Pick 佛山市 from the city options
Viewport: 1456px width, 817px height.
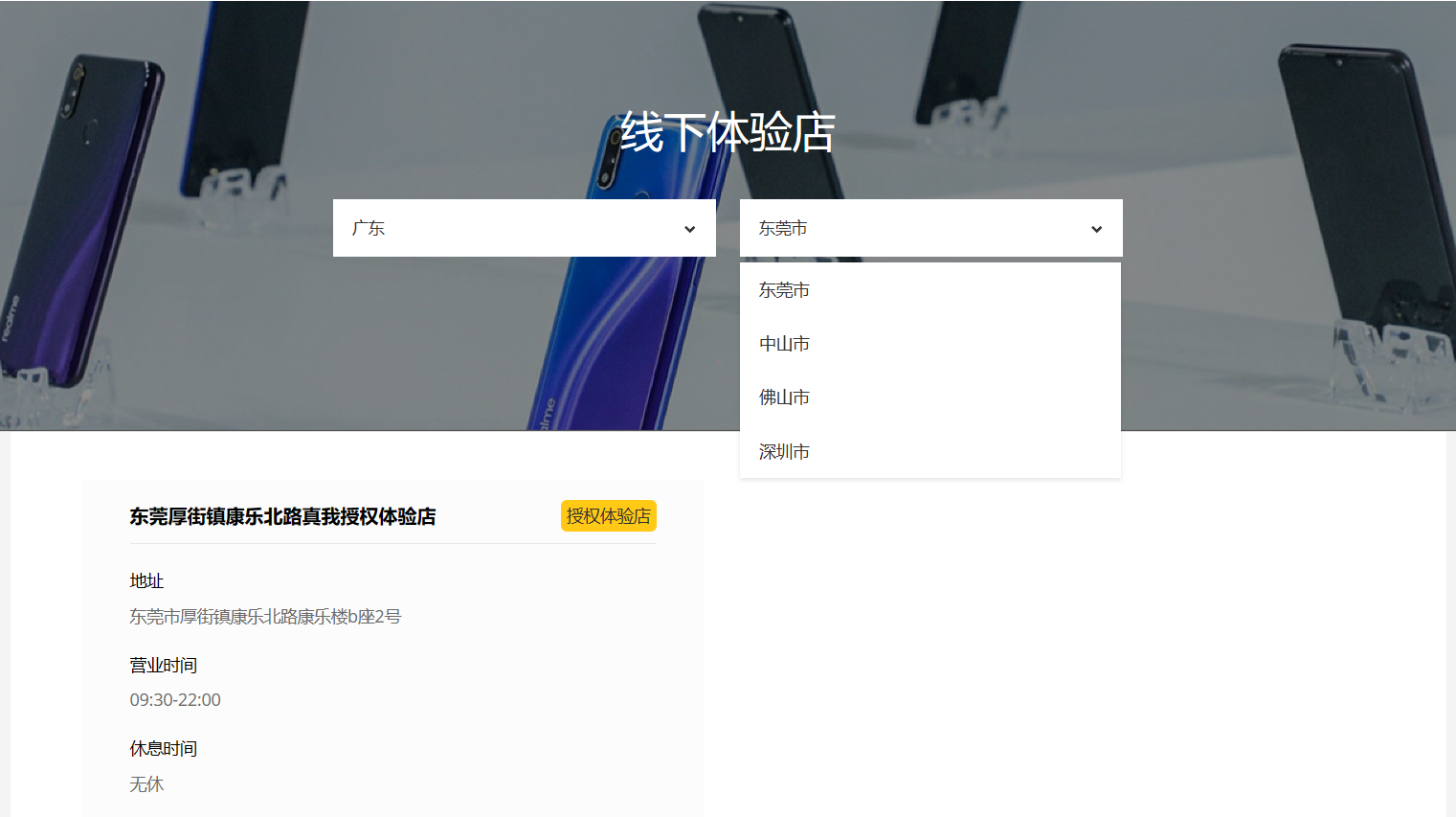(784, 397)
